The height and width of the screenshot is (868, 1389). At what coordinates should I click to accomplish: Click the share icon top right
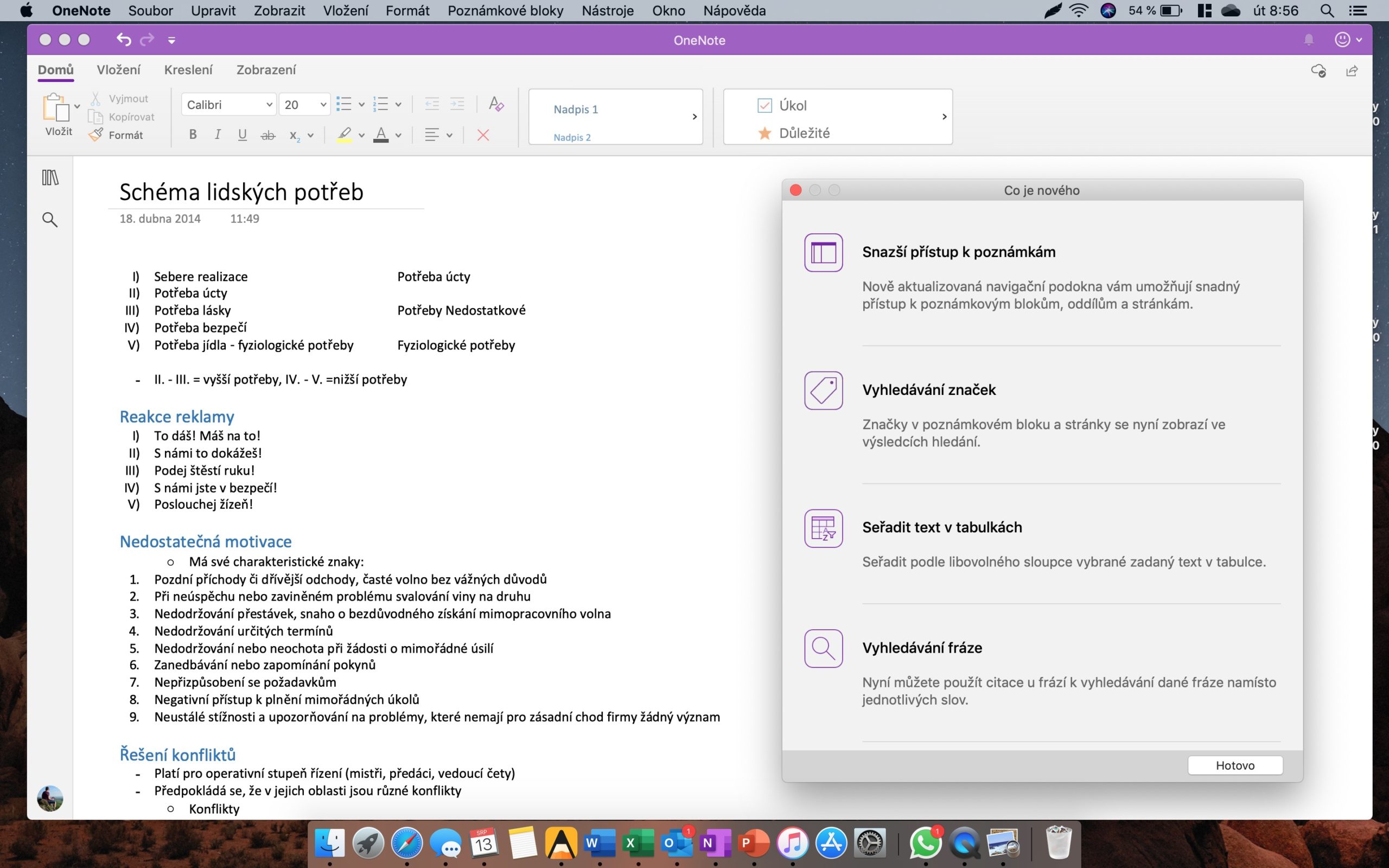pyautogui.click(x=1353, y=71)
